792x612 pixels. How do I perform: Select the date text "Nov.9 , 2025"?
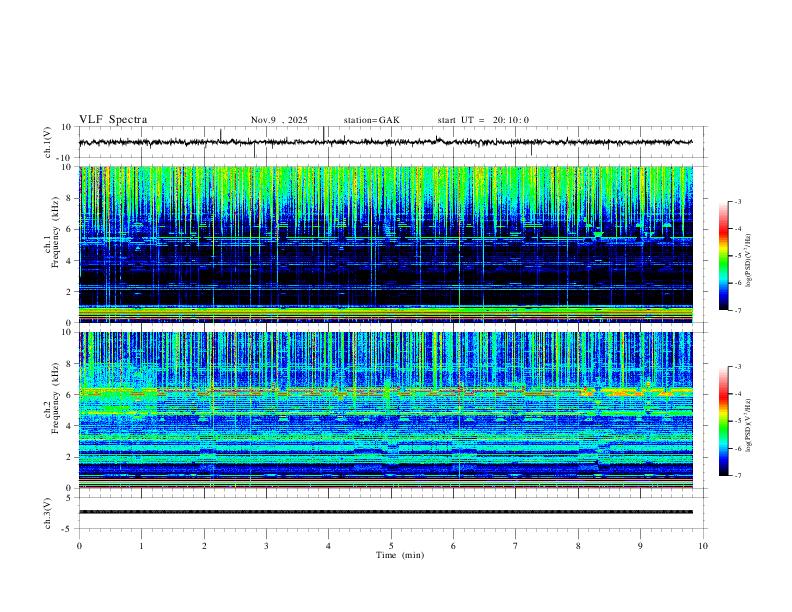click(279, 120)
